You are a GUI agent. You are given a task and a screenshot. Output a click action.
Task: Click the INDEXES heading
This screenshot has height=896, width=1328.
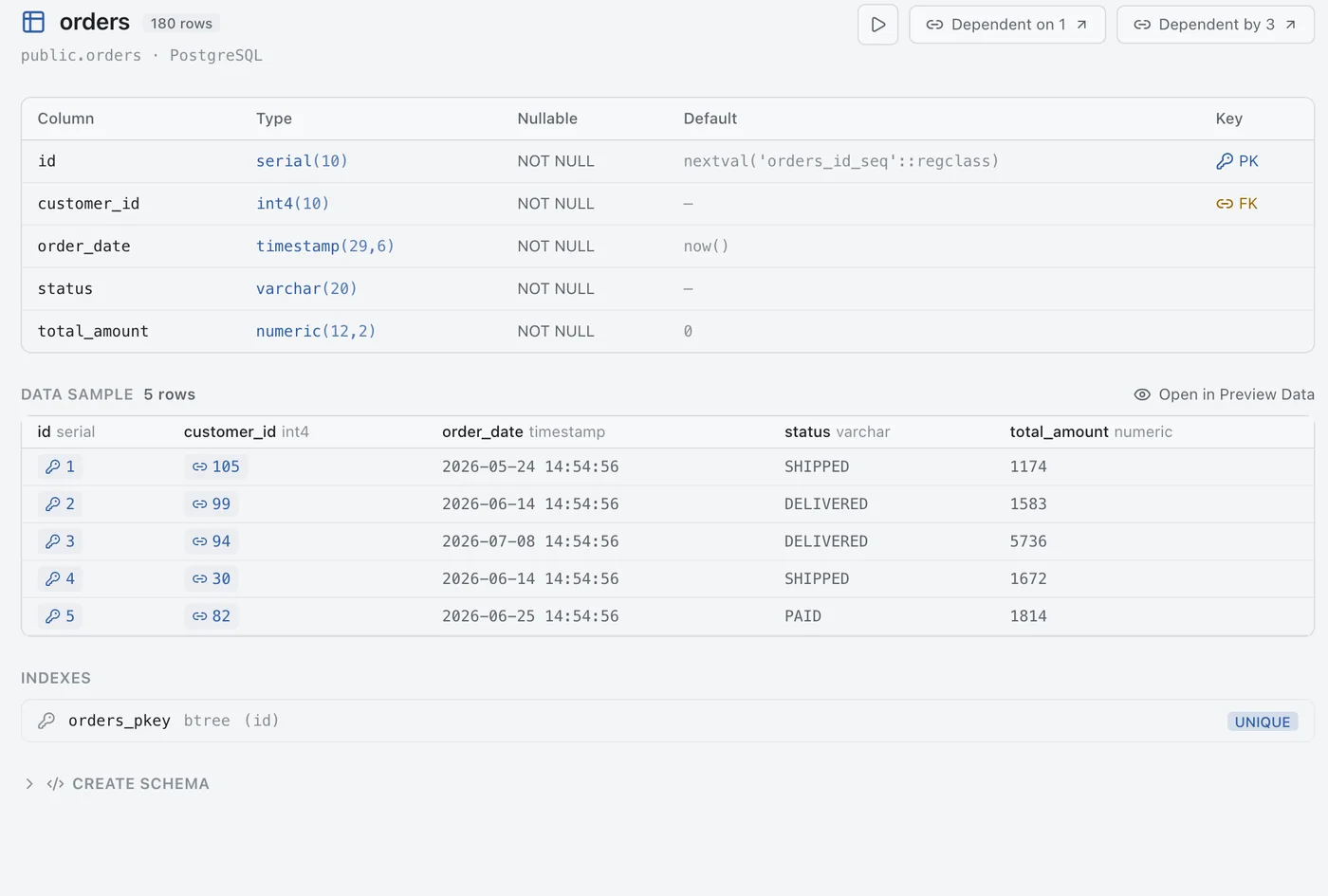[x=56, y=678]
